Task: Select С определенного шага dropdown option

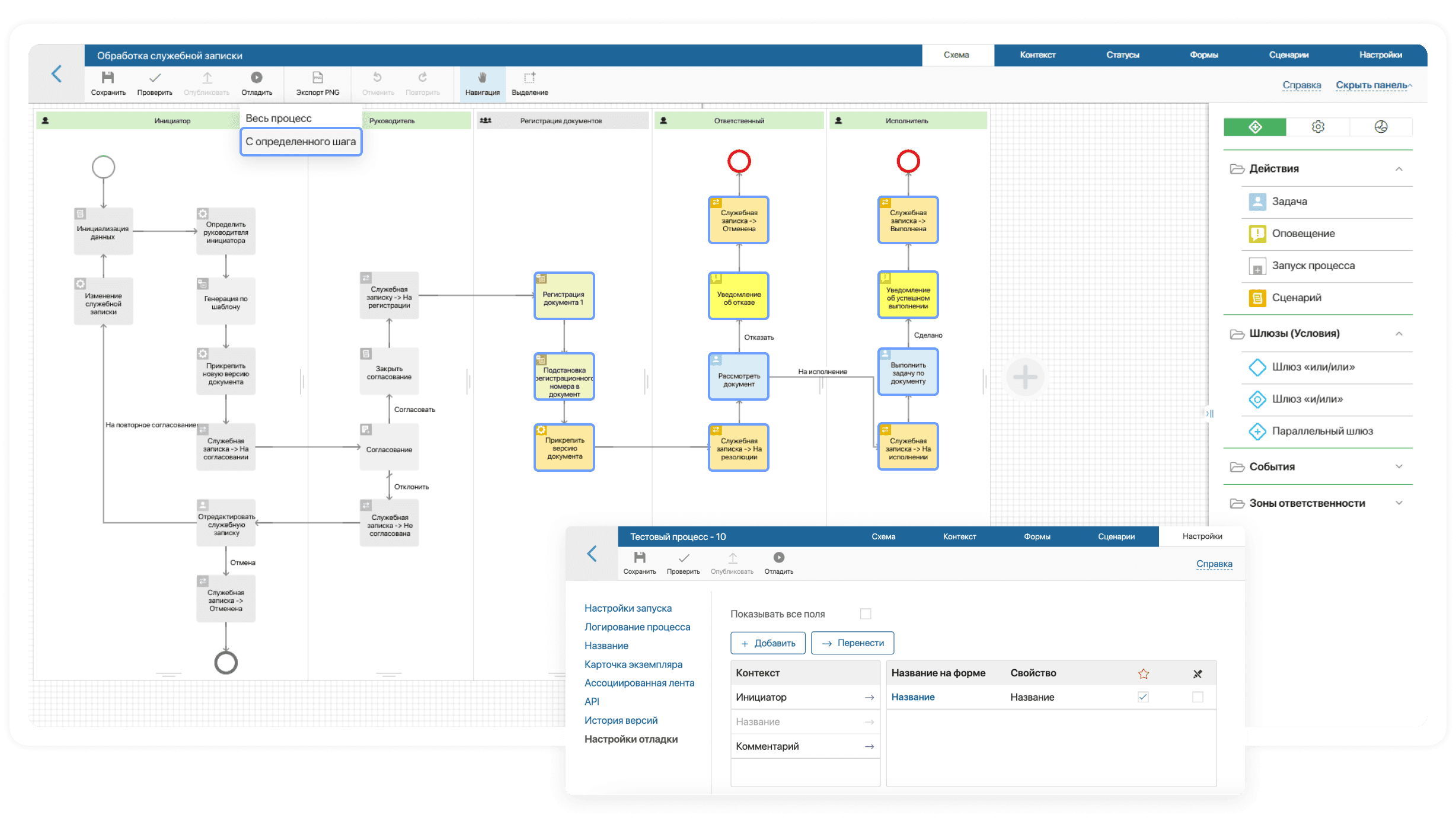Action: coord(300,141)
